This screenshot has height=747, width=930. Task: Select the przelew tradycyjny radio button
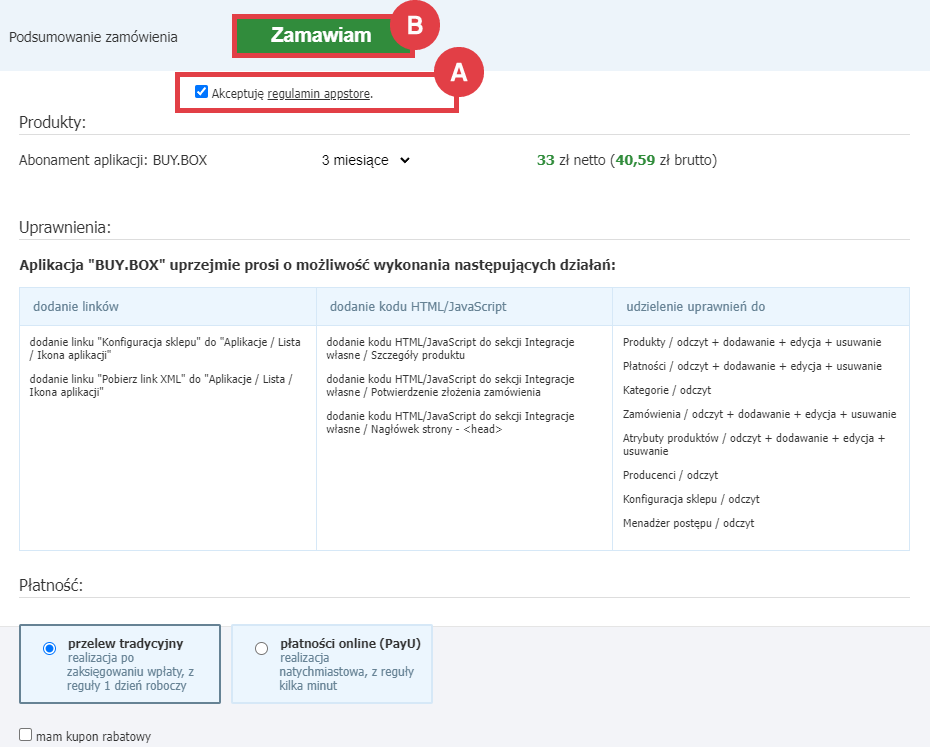point(50,649)
